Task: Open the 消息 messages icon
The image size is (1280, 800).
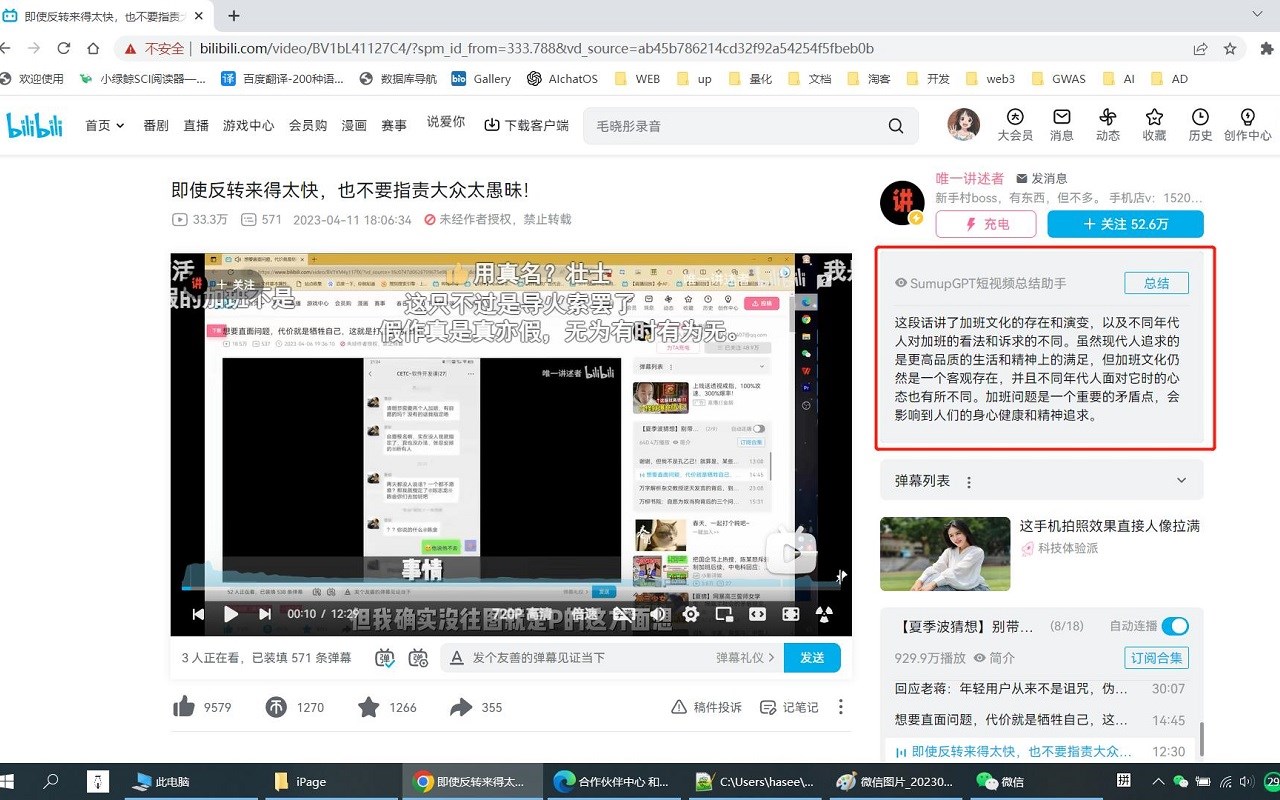Action: pyautogui.click(x=1062, y=124)
